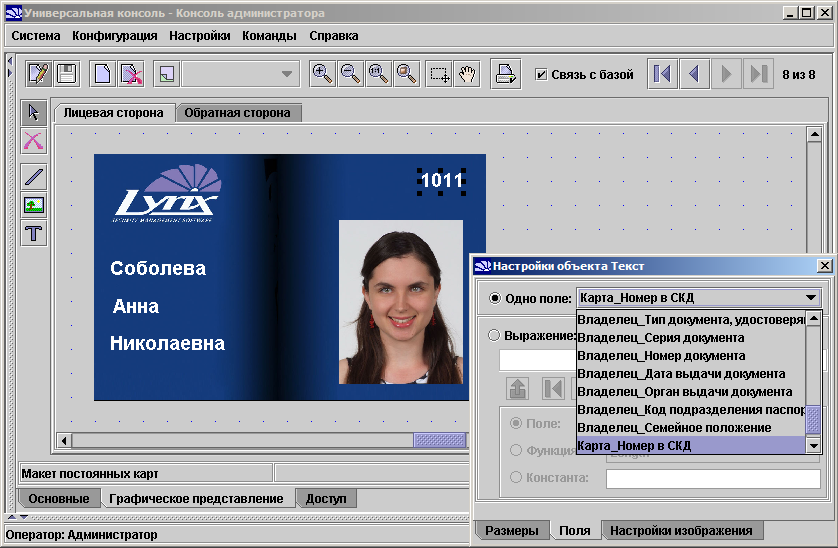Image resolution: width=838 pixels, height=548 pixels.
Task: Open the Справка menu
Action: click(333, 36)
